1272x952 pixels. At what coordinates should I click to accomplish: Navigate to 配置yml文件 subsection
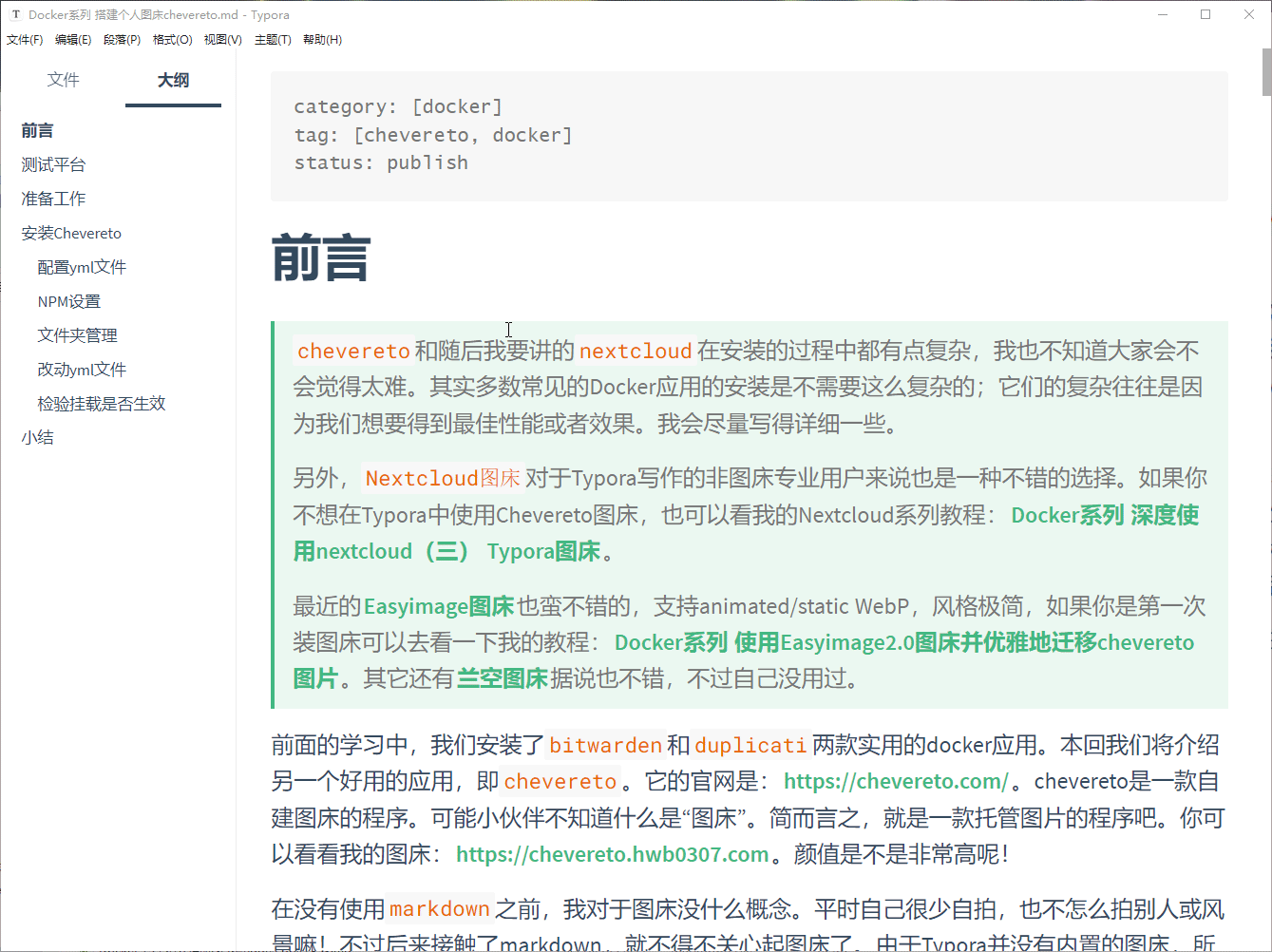82,267
